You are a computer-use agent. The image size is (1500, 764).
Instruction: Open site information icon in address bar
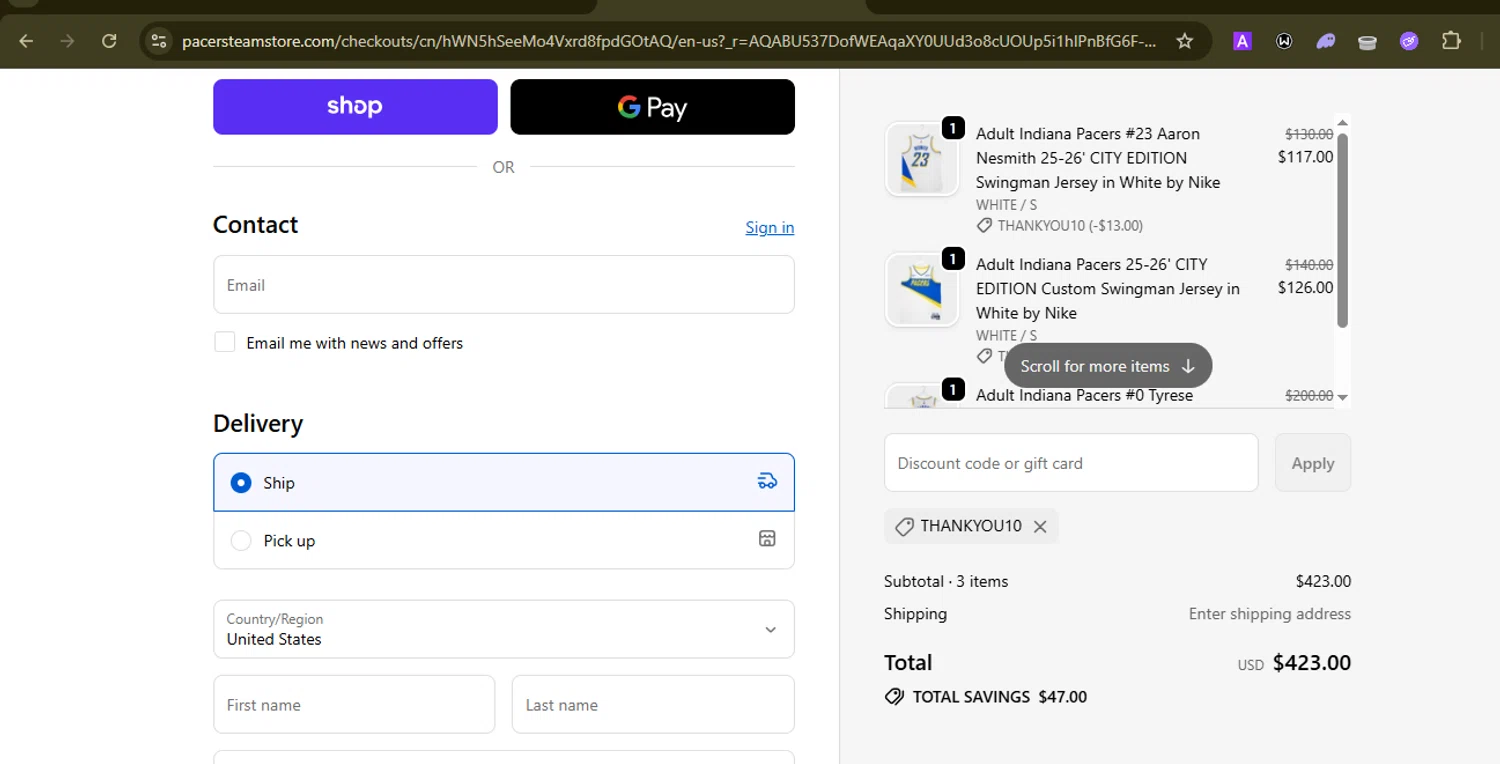coord(158,41)
